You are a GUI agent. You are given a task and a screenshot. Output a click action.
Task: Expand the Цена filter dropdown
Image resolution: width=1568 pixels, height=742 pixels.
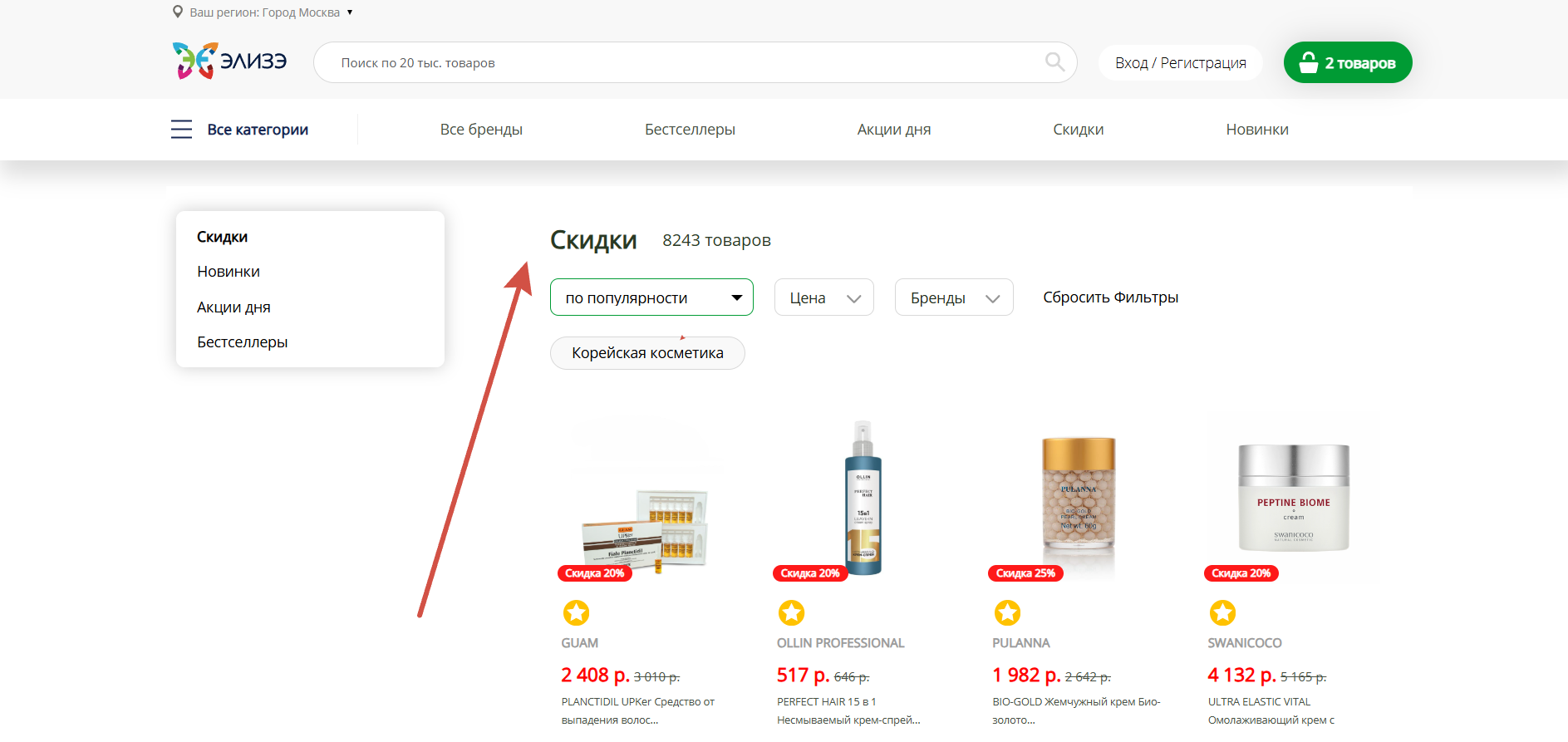point(823,297)
